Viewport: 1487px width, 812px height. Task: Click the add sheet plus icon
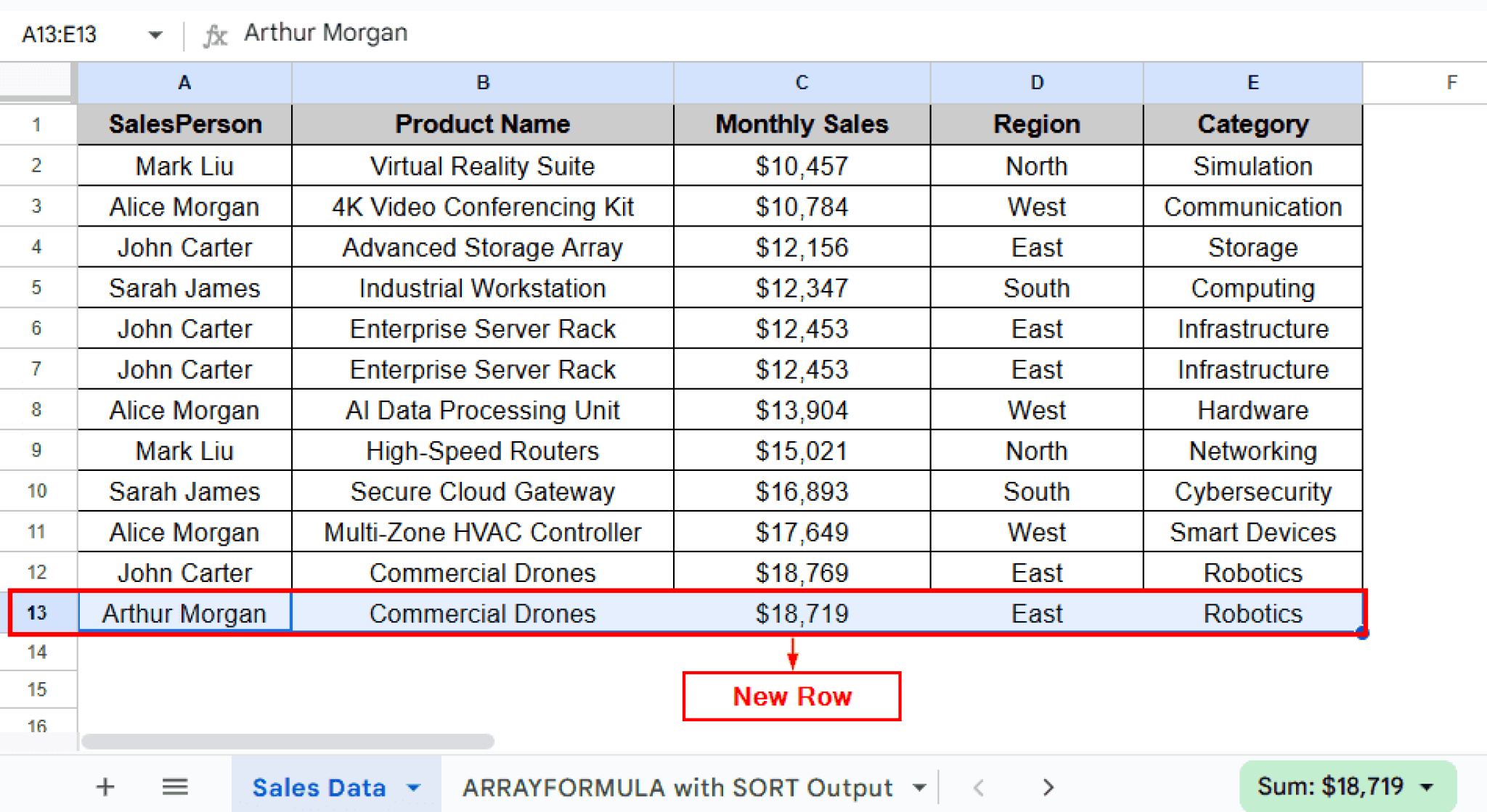[105, 787]
